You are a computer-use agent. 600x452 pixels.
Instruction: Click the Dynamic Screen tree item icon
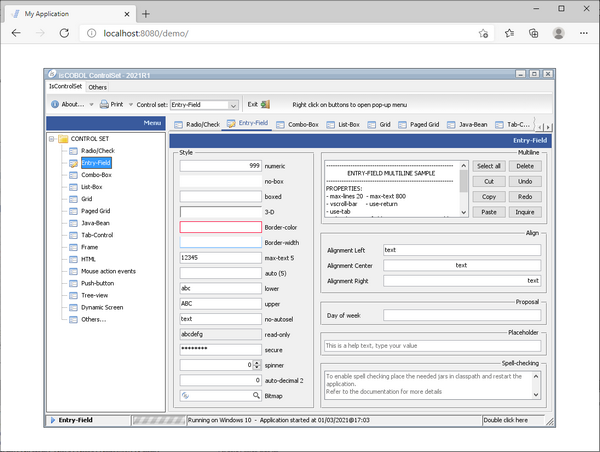click(73, 308)
